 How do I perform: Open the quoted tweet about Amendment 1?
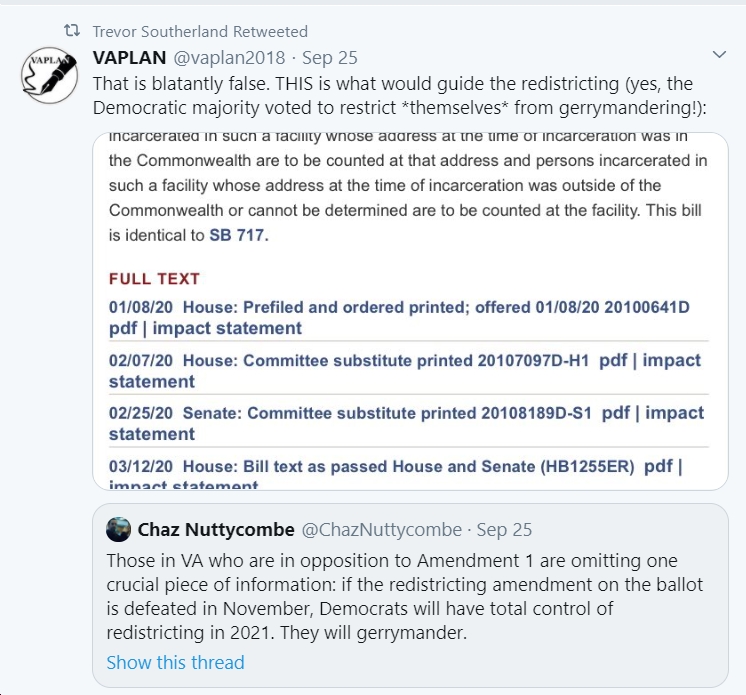410,595
